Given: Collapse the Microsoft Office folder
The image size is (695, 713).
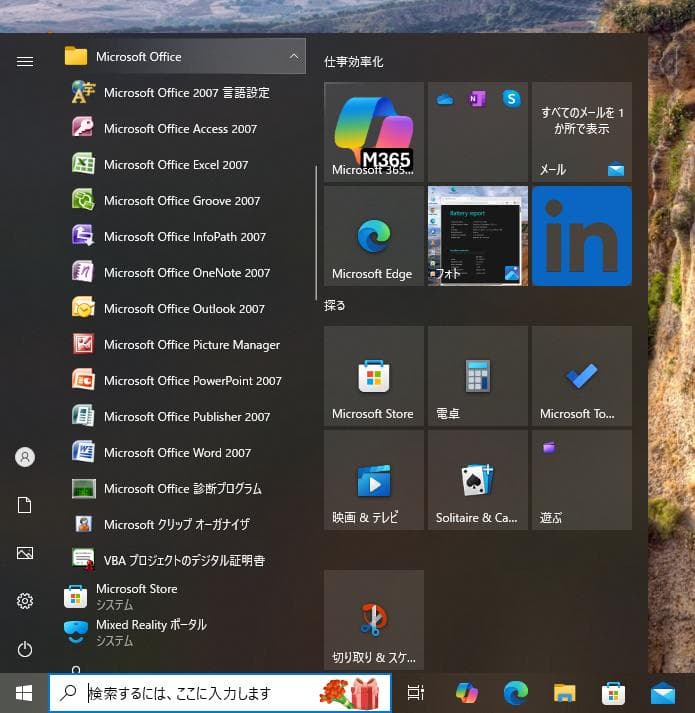Looking at the screenshot, I should (184, 56).
